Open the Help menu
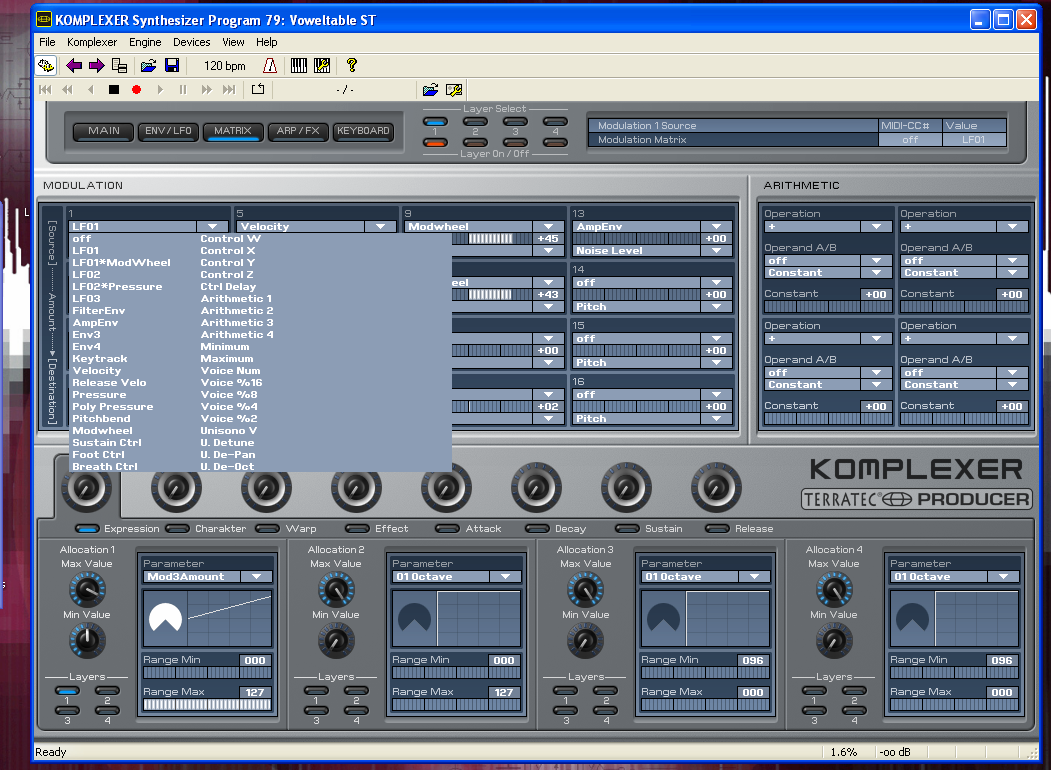 266,42
